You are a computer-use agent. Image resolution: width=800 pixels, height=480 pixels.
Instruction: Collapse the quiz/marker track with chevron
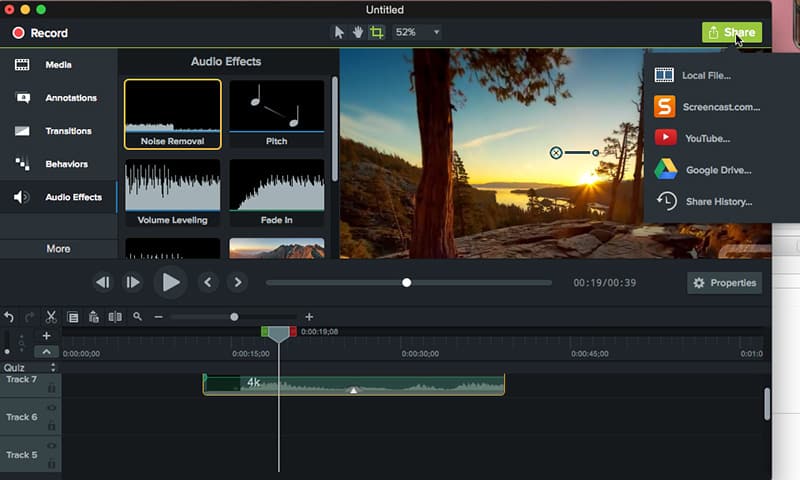[x=46, y=352]
